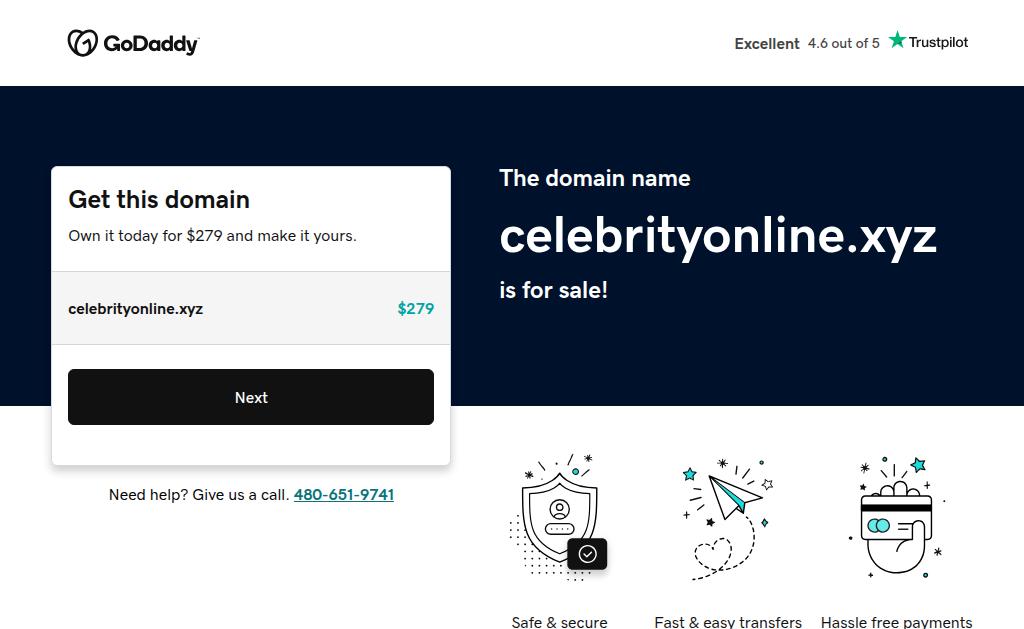Click the "4.6 out of 5" score
The image size is (1024, 629).
coord(844,43)
